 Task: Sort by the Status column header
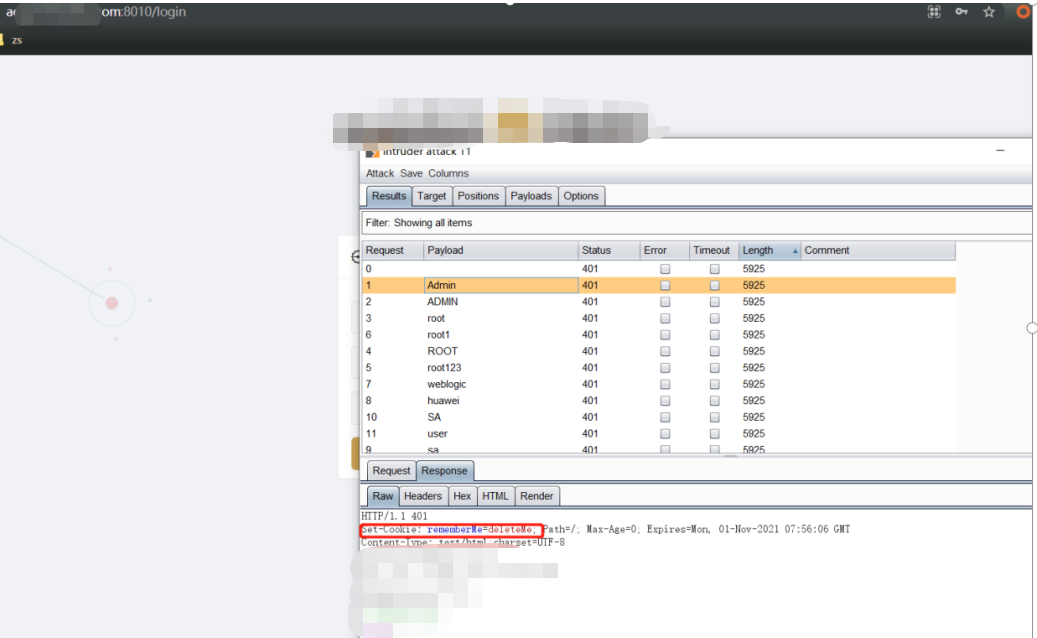[x=609, y=251]
